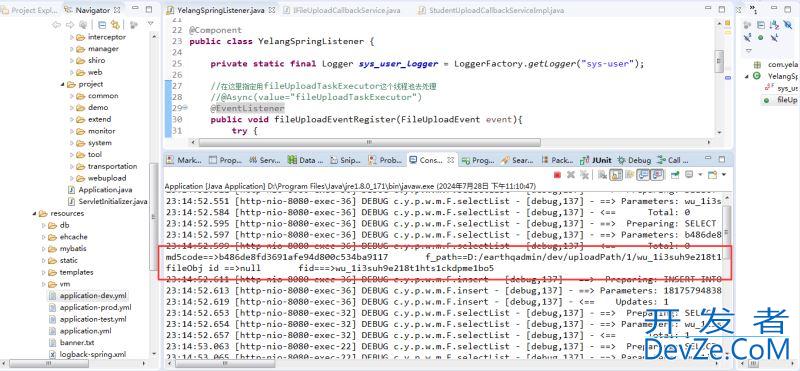The image size is (800, 371).
Task: Click Collapse All in the Navigator toolbar
Action: click(x=102, y=24)
